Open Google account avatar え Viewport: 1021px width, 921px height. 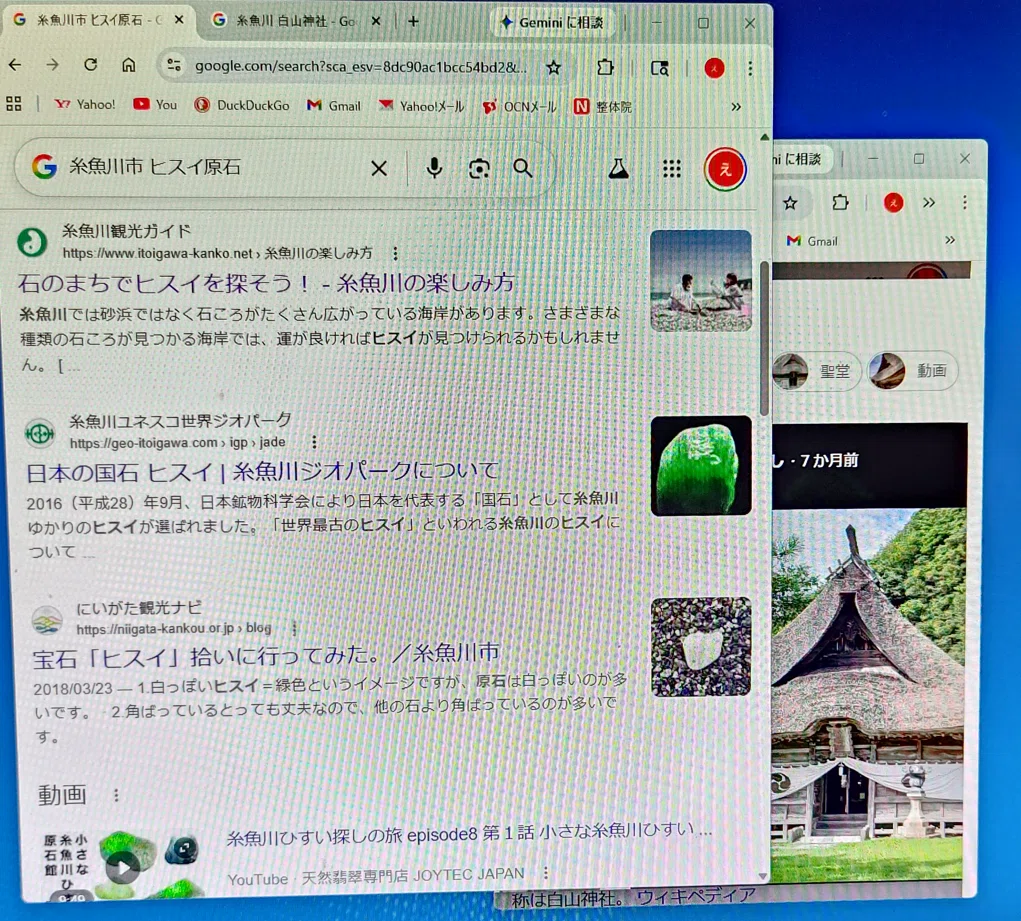click(725, 170)
